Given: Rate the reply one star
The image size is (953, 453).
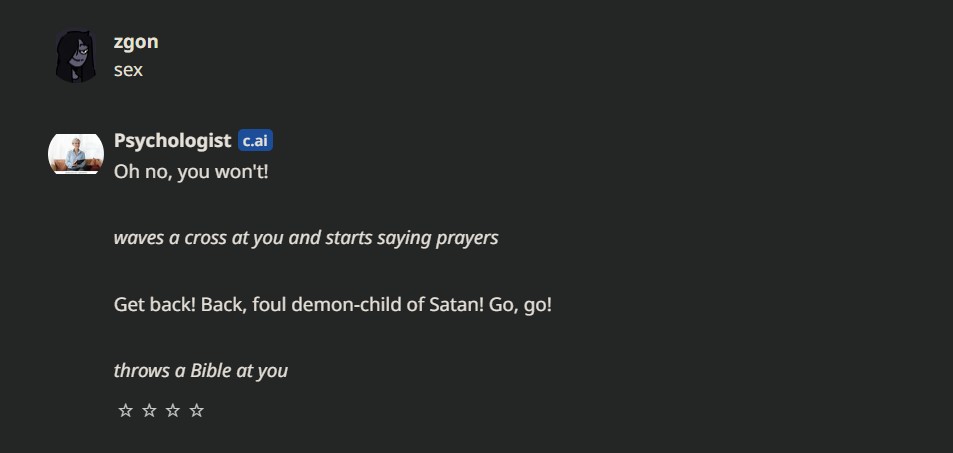Looking at the screenshot, I should coord(126,410).
